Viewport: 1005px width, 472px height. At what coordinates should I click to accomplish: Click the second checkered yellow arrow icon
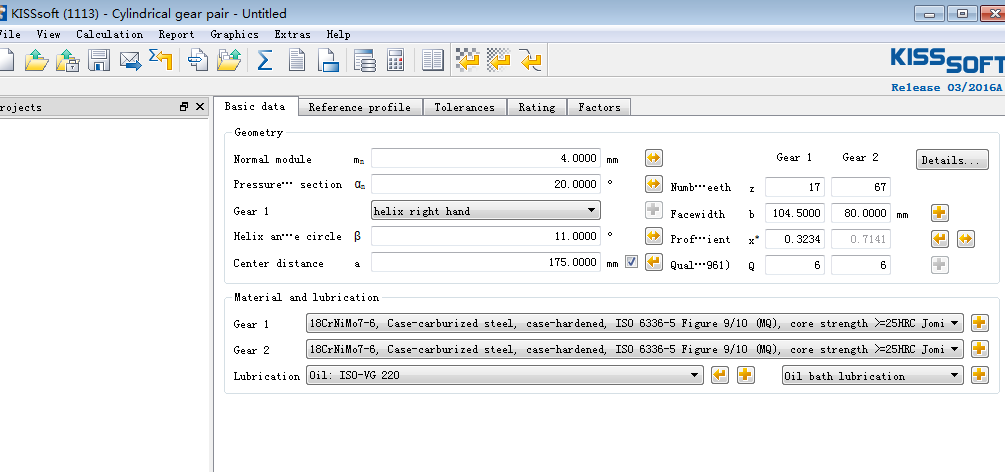tap(499, 60)
